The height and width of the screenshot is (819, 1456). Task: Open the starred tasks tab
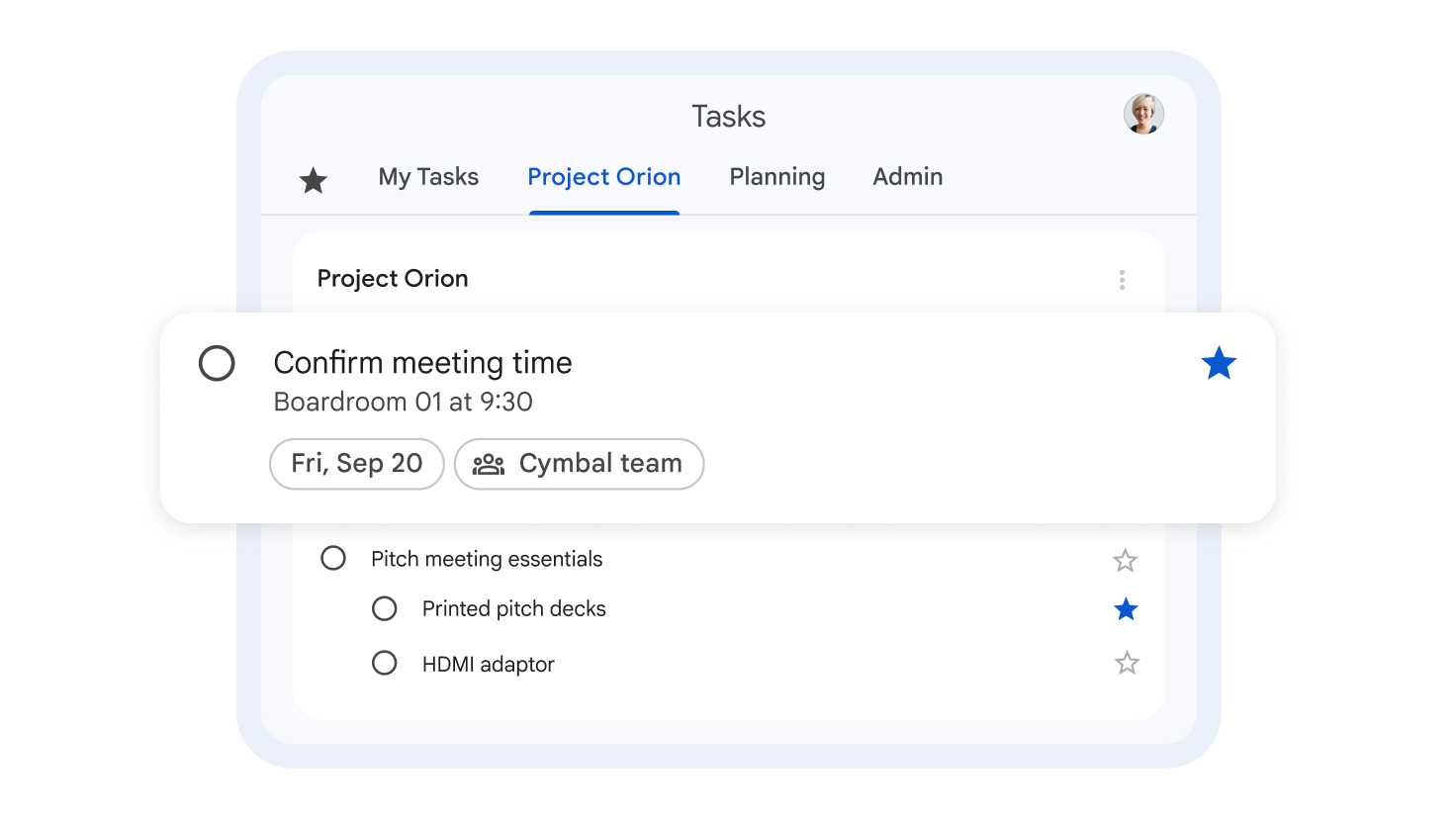pyautogui.click(x=313, y=180)
